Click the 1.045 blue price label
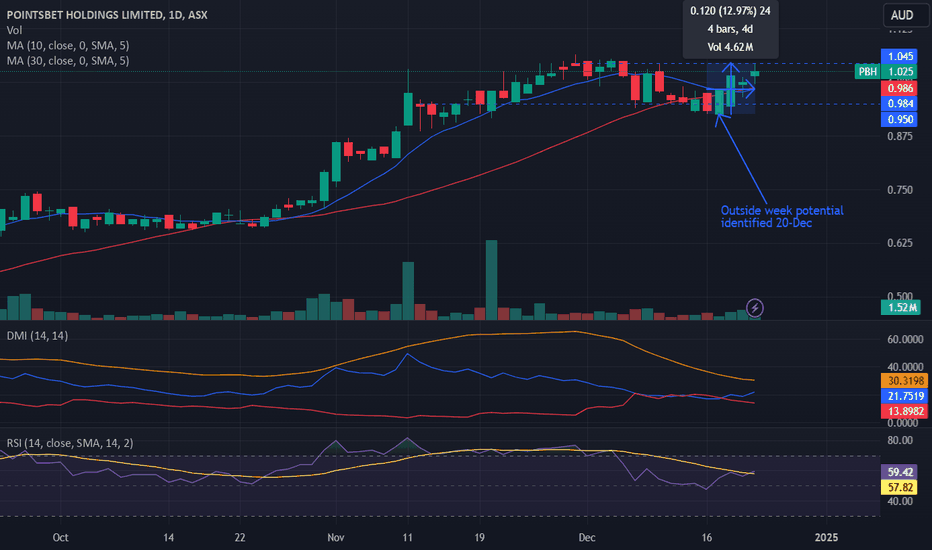Screen dimensions: 932x550 tap(900, 56)
